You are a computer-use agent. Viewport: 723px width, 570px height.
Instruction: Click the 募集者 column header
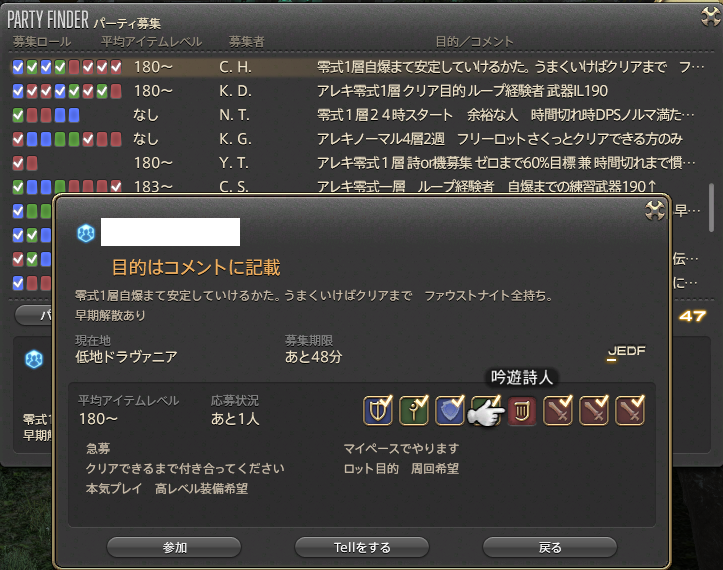coord(247,42)
